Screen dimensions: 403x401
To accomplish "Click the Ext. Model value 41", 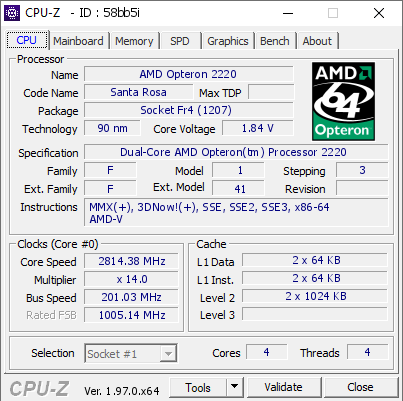I will [x=238, y=188].
